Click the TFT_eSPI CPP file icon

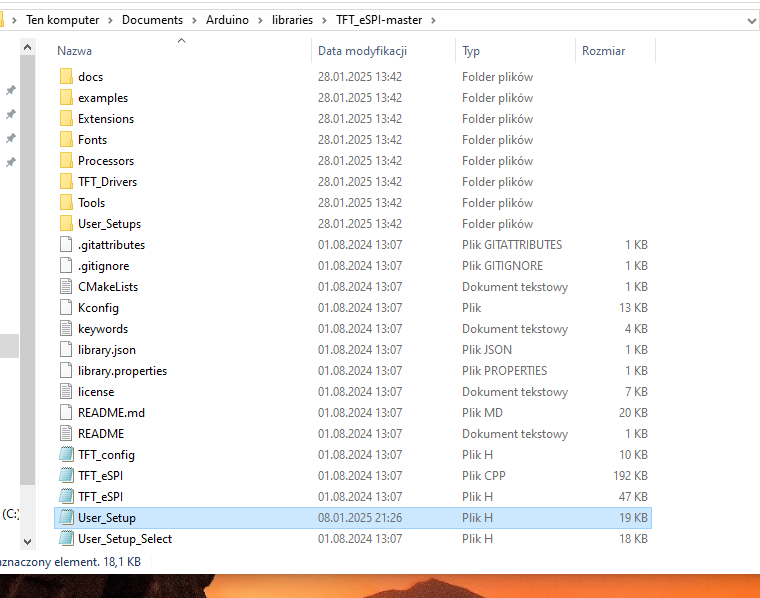coord(66,475)
